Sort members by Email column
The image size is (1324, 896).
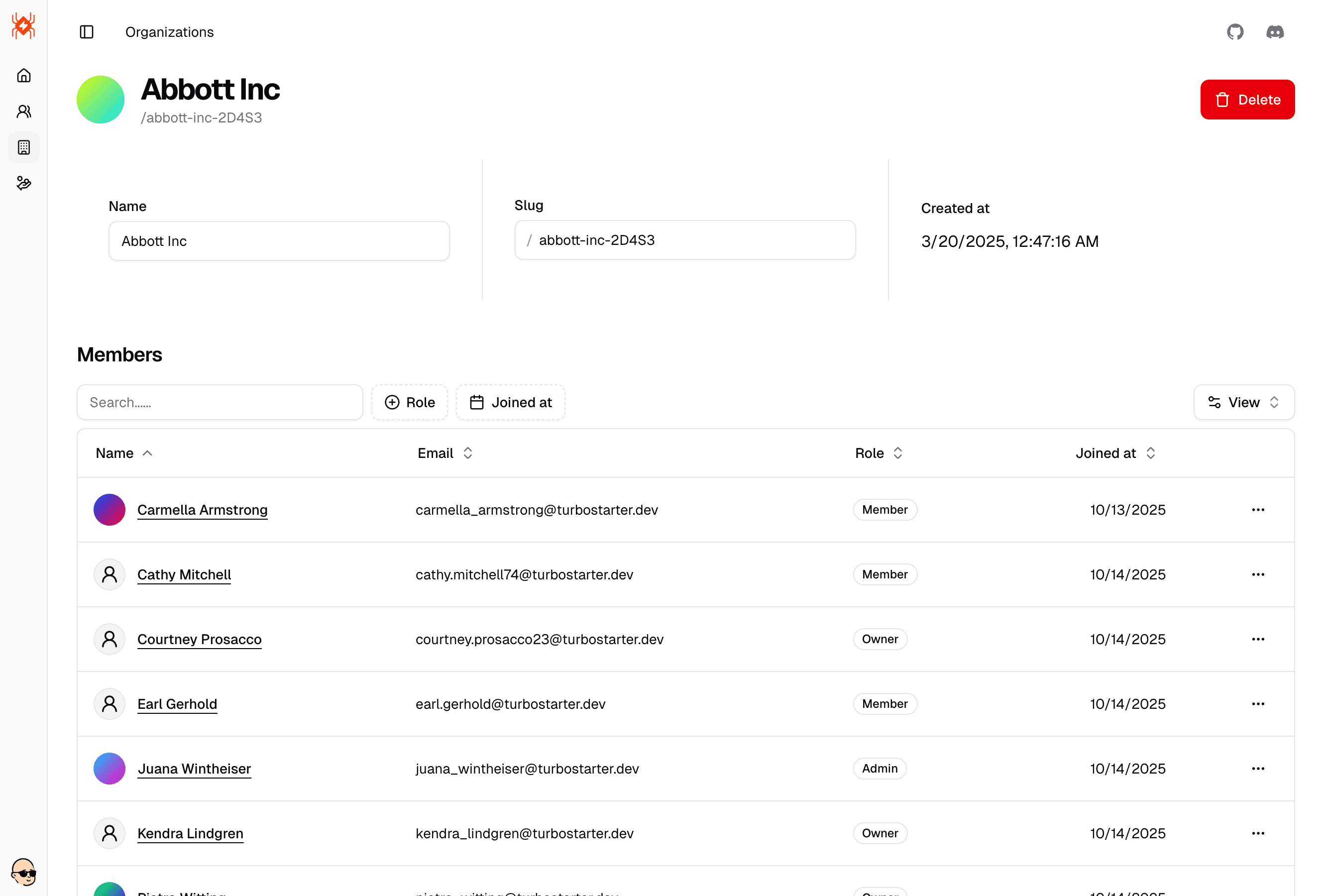click(x=445, y=453)
